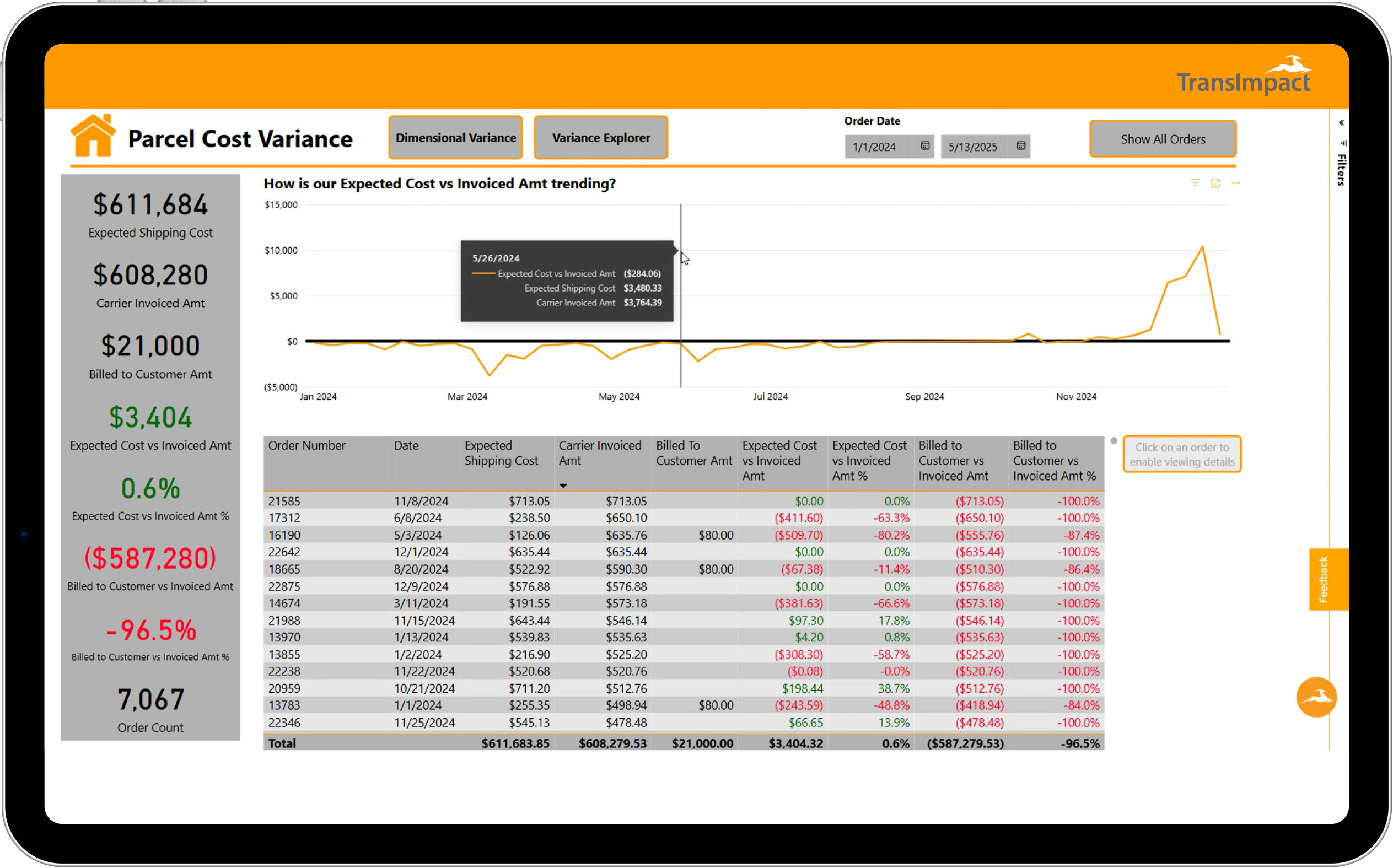Open end date calendar picker icon
This screenshot has height=868, width=1393.
[x=1021, y=146]
